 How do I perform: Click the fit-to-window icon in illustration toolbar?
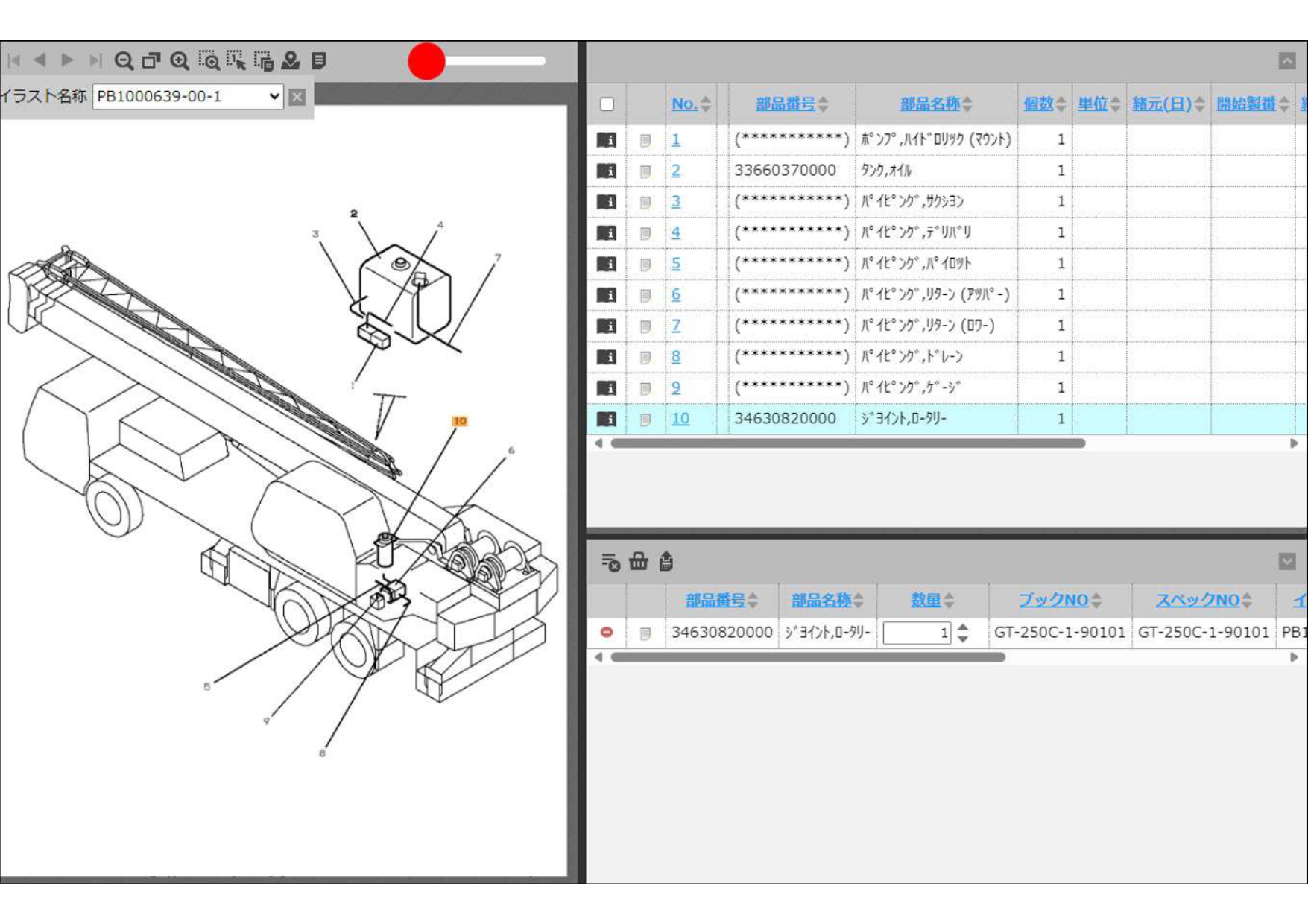coord(151,61)
